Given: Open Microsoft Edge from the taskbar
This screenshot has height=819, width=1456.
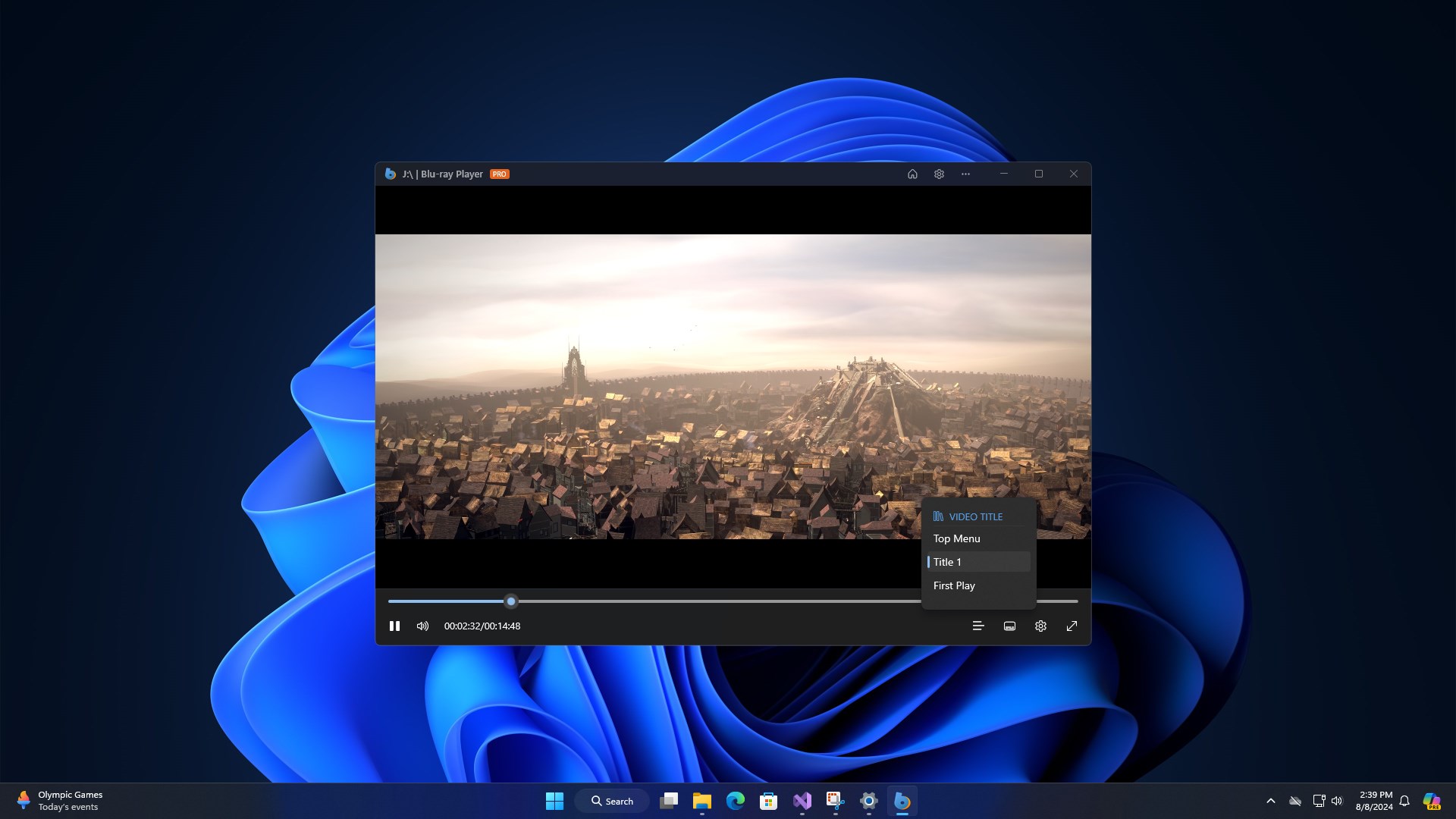Looking at the screenshot, I should click(735, 801).
